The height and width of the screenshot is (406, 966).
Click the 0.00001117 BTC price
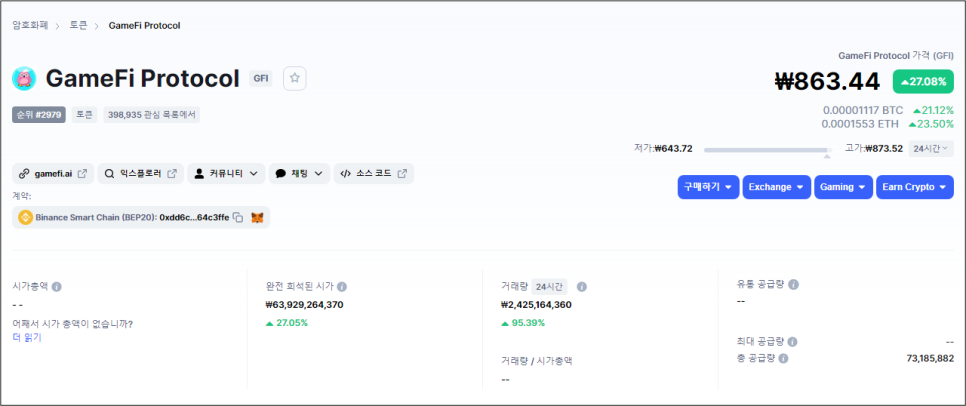(x=863, y=110)
